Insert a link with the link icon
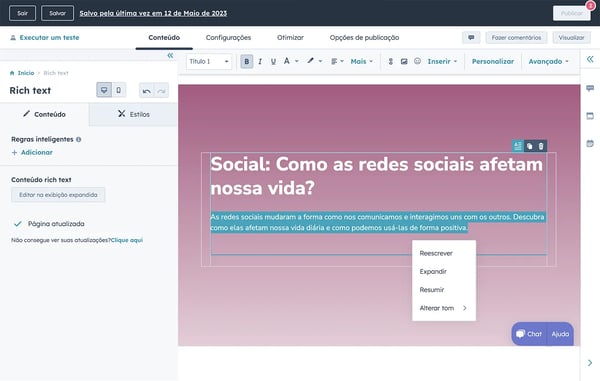Viewport: 600px width, 381px height. coord(390,61)
